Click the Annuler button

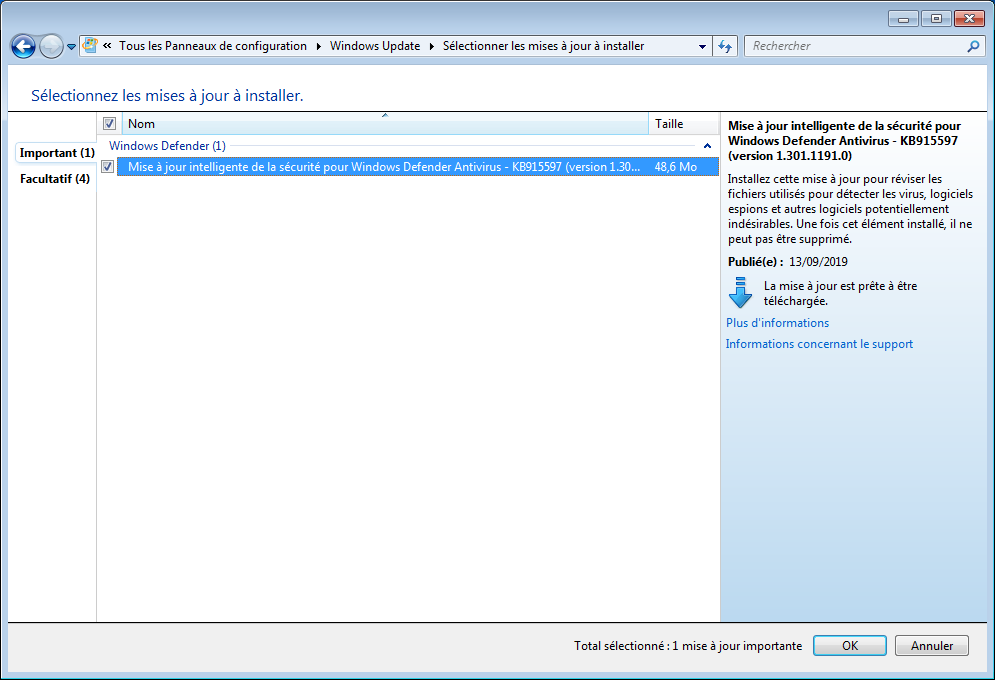pos(932,646)
